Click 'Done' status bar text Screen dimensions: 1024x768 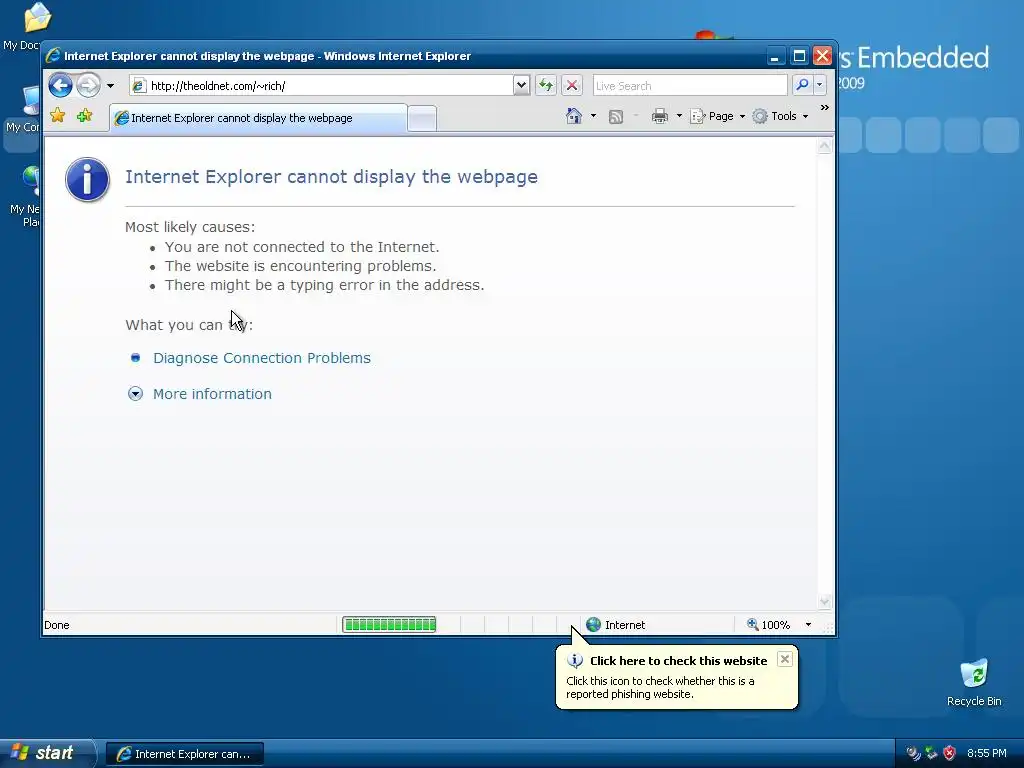click(57, 625)
